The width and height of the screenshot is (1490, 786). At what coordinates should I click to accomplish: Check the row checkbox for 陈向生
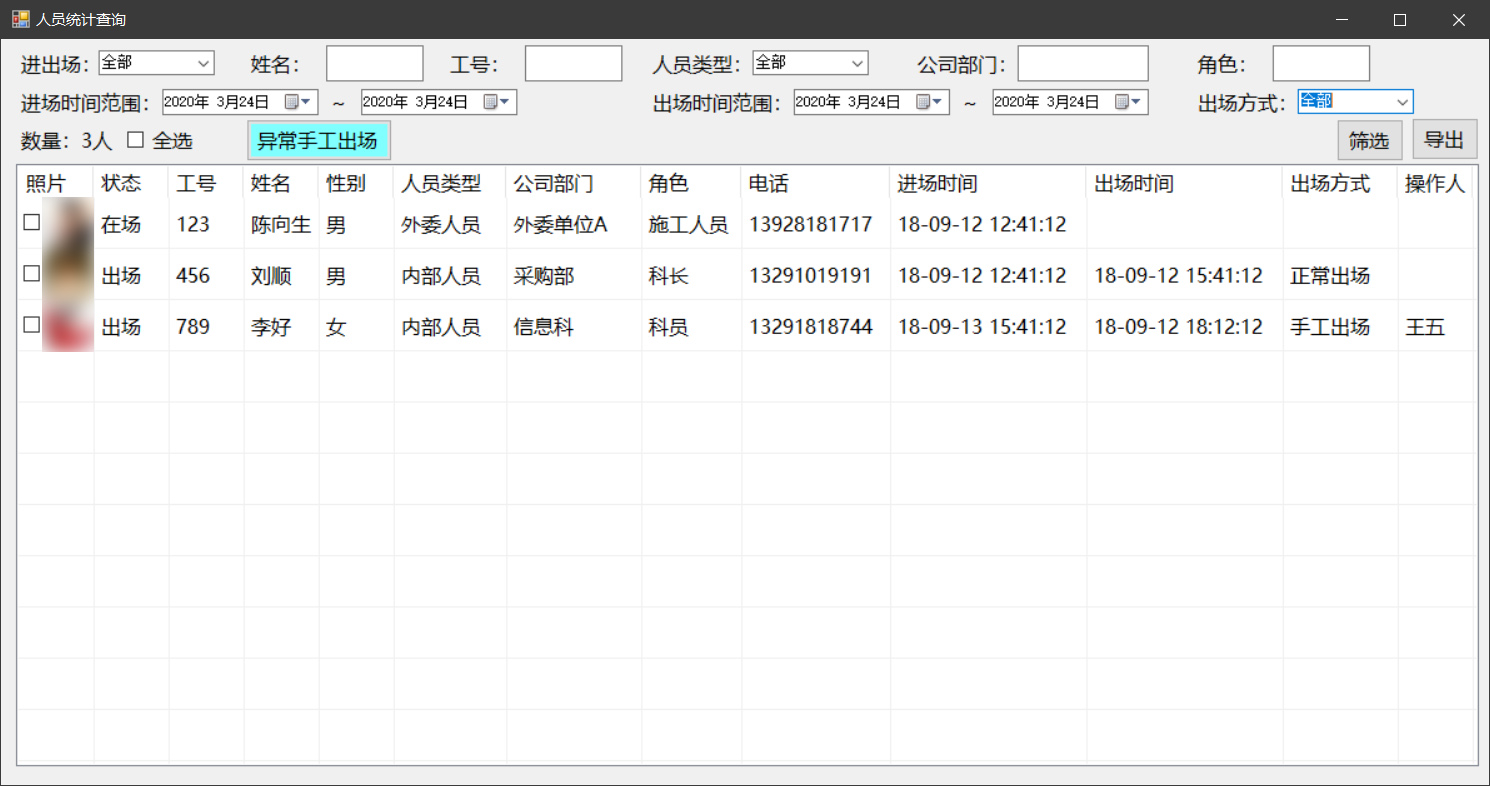click(32, 223)
